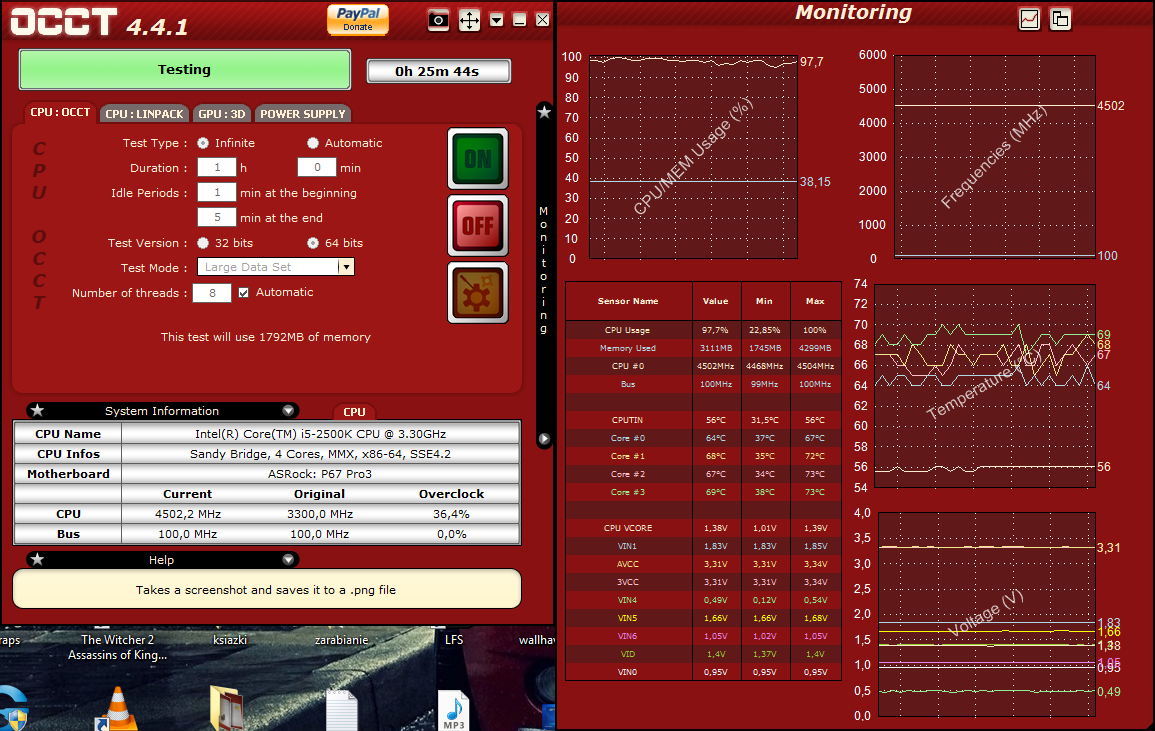Image resolution: width=1155 pixels, height=731 pixels.
Task: Switch to CPU : OCCT tab
Action: pos(60,112)
